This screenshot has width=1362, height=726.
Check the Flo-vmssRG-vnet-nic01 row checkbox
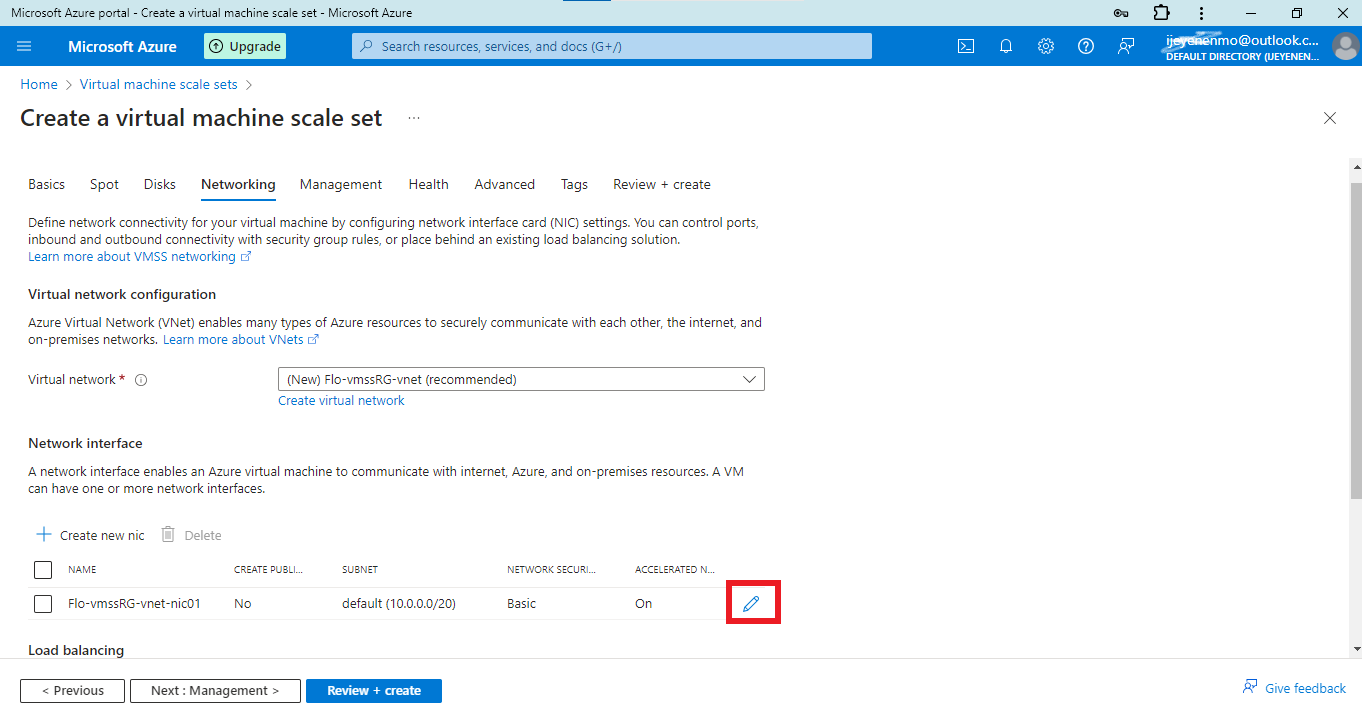point(43,604)
